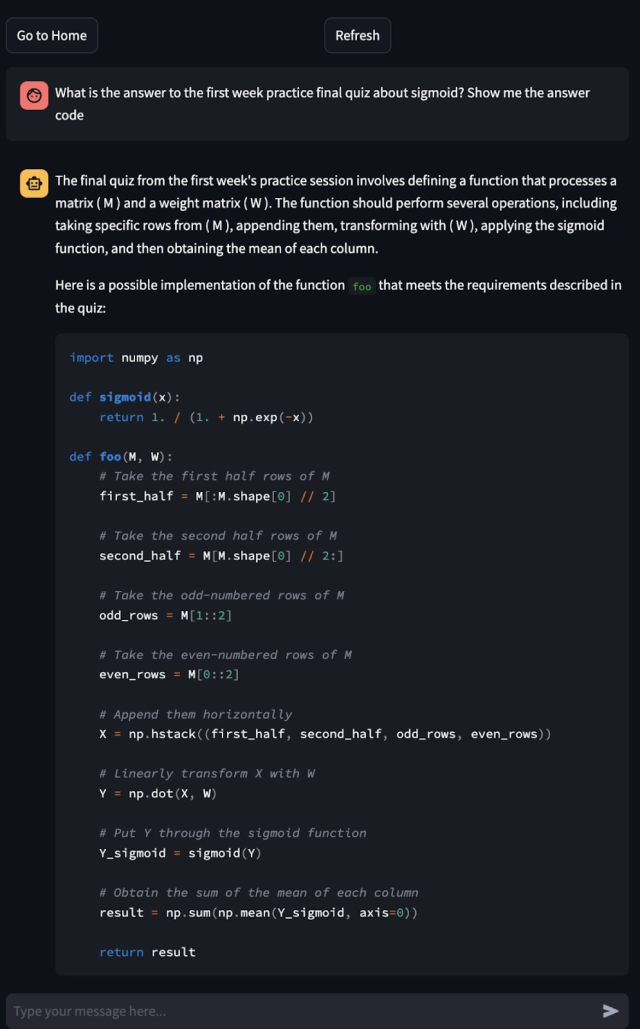Click the assistant's first paragraph about the quiz
This screenshot has height=1029, width=640.
coord(336,214)
